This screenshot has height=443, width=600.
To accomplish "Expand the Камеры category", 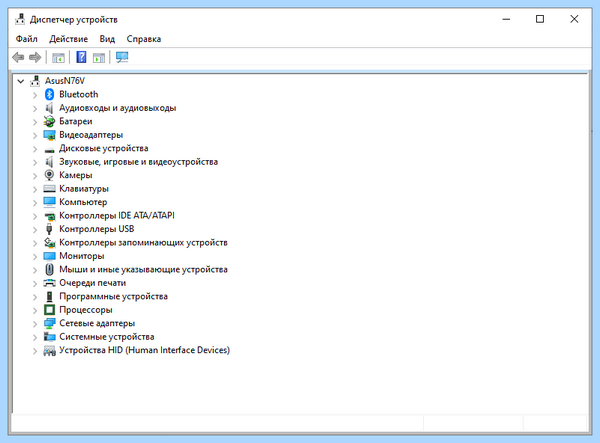I will coord(35,176).
